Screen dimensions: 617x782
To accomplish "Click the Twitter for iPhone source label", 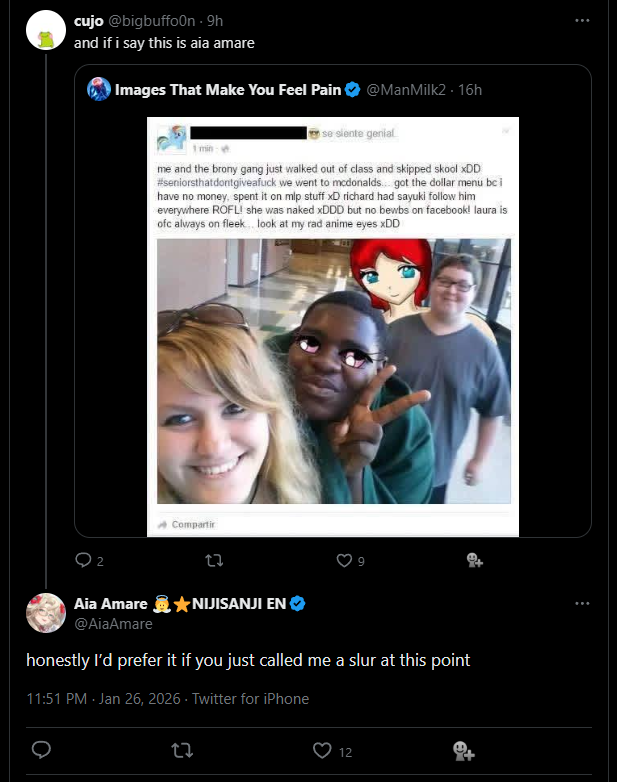I will [x=250, y=699].
